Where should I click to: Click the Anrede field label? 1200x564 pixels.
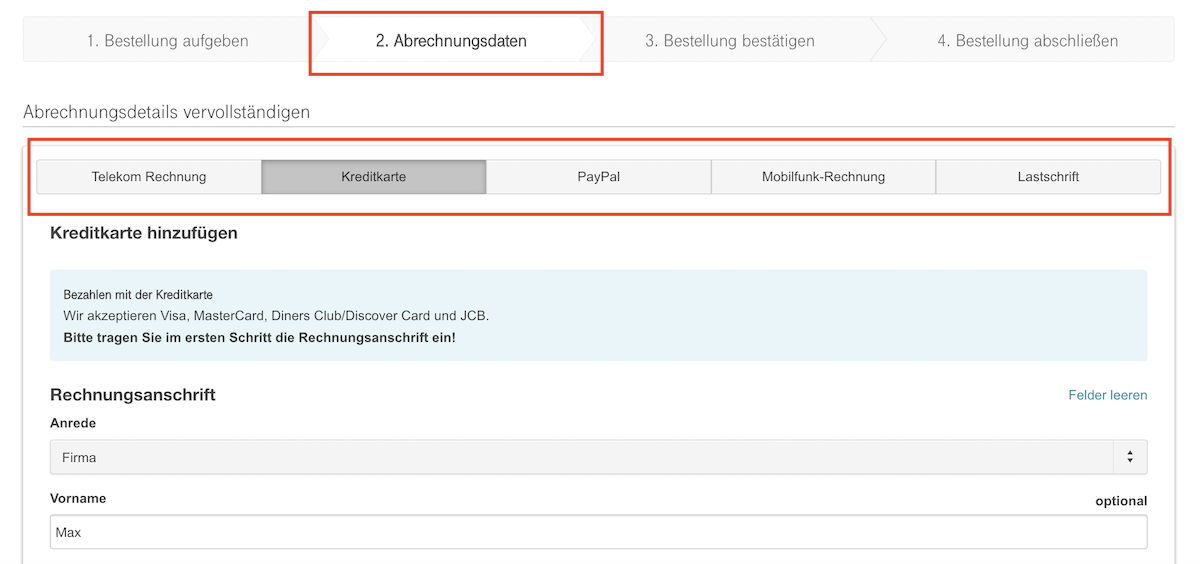tap(73, 423)
